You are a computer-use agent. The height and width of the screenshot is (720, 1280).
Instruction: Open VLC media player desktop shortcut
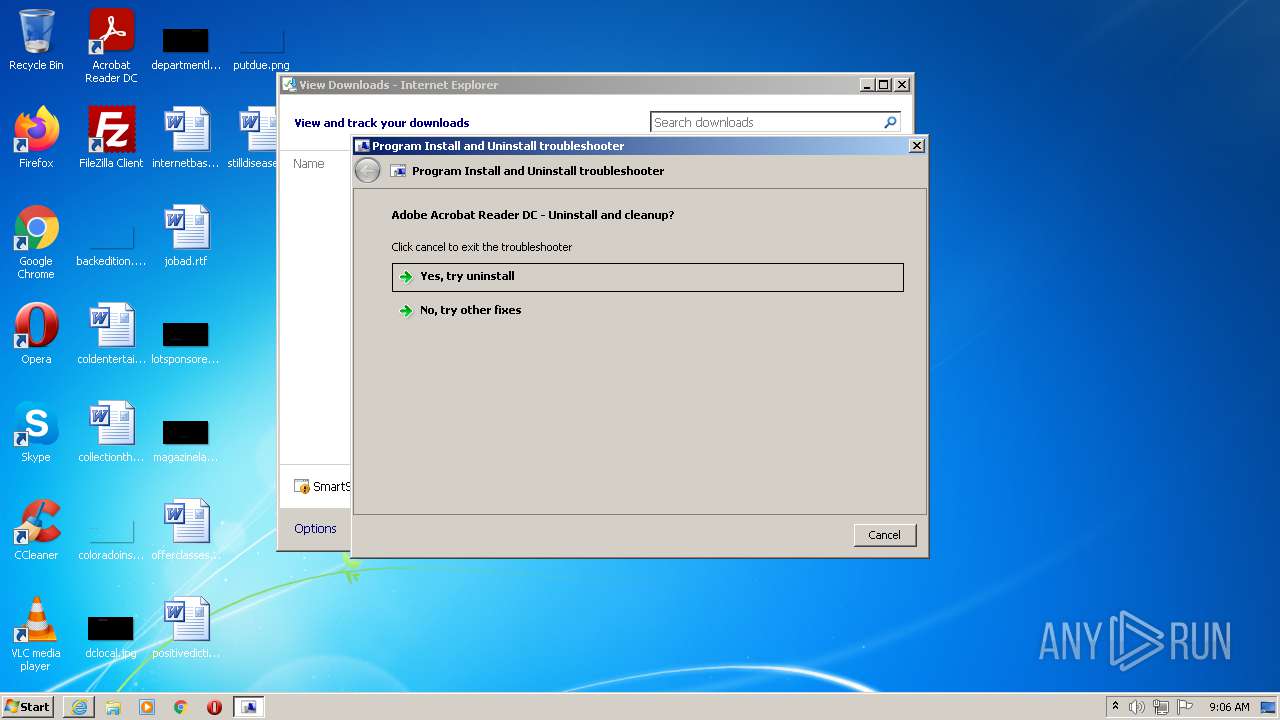36,634
